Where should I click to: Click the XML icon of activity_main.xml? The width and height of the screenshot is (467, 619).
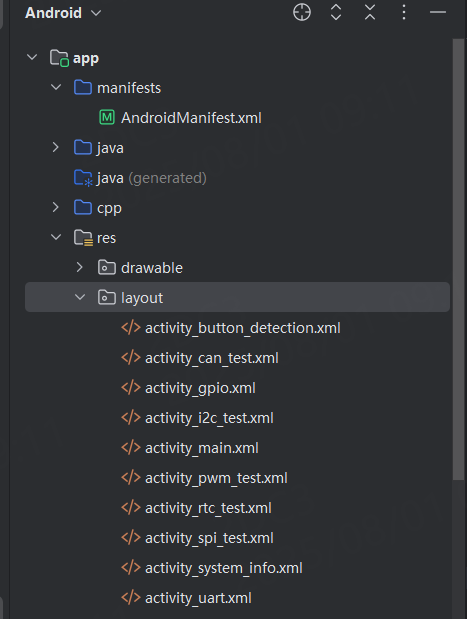click(x=131, y=447)
